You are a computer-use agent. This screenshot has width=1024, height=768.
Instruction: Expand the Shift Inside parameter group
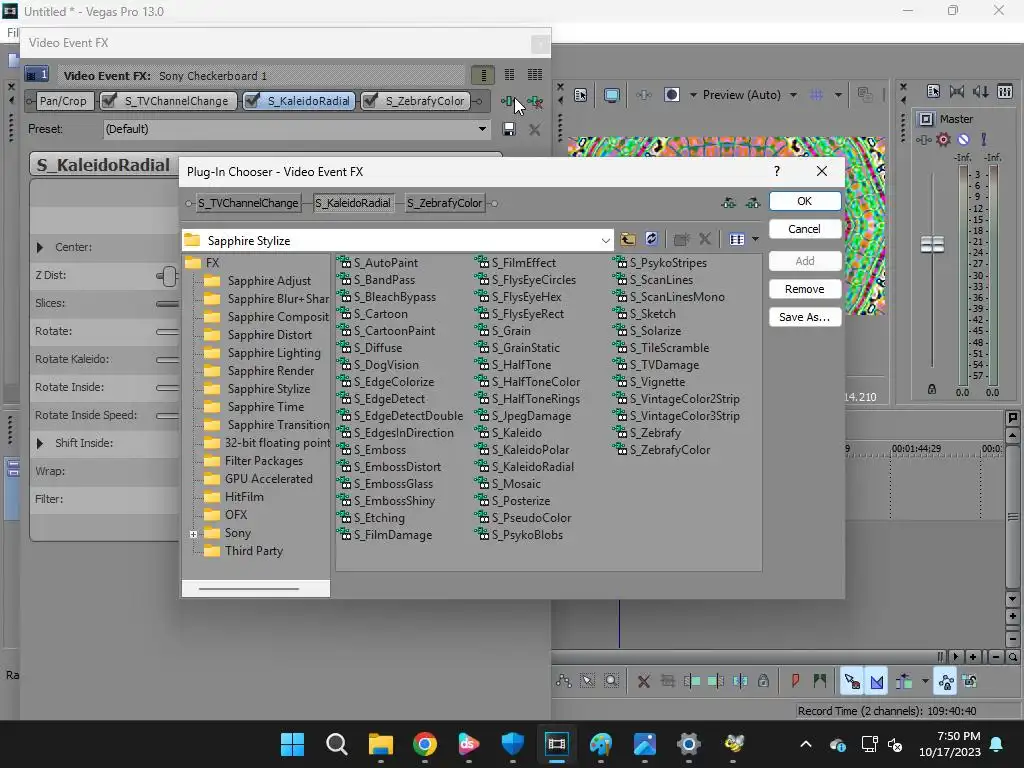pyautogui.click(x=40, y=443)
